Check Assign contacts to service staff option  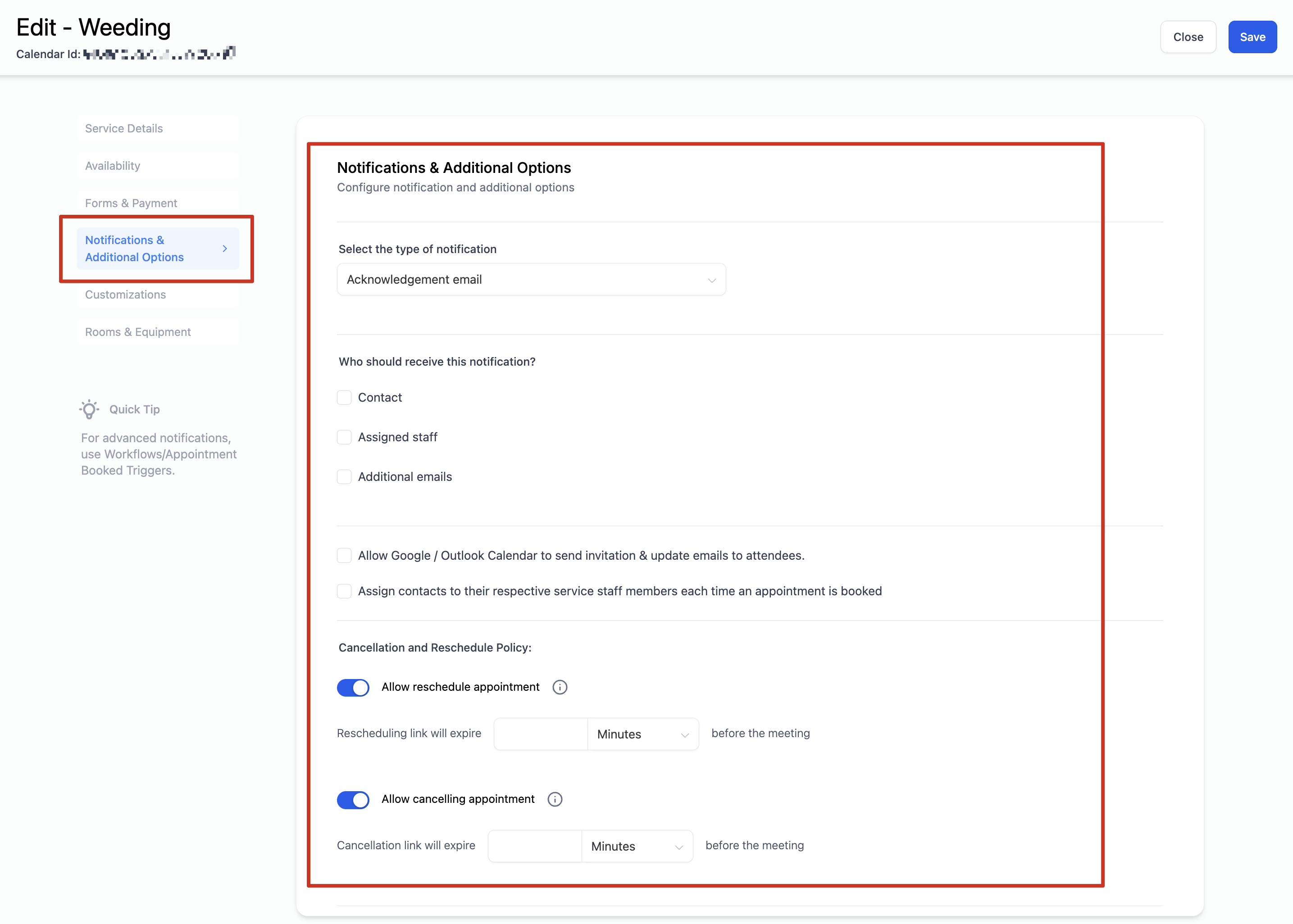(344, 591)
